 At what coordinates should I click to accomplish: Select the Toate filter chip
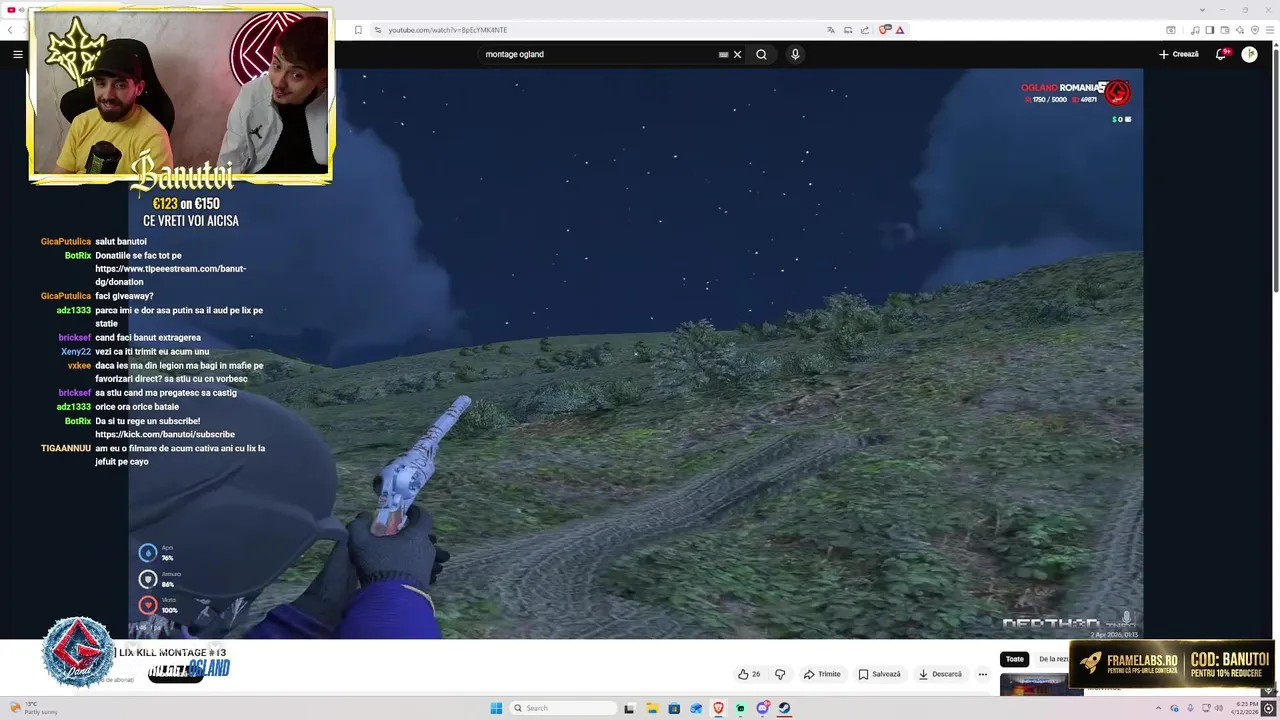click(1014, 659)
